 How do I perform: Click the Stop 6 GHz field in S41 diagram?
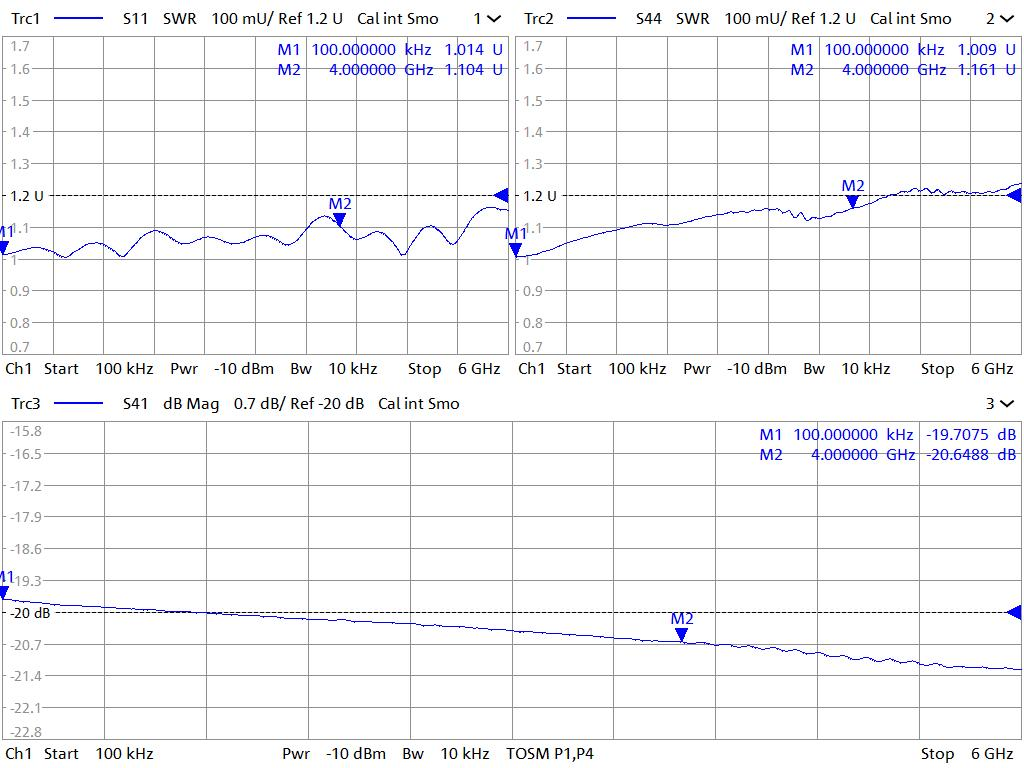coord(966,754)
